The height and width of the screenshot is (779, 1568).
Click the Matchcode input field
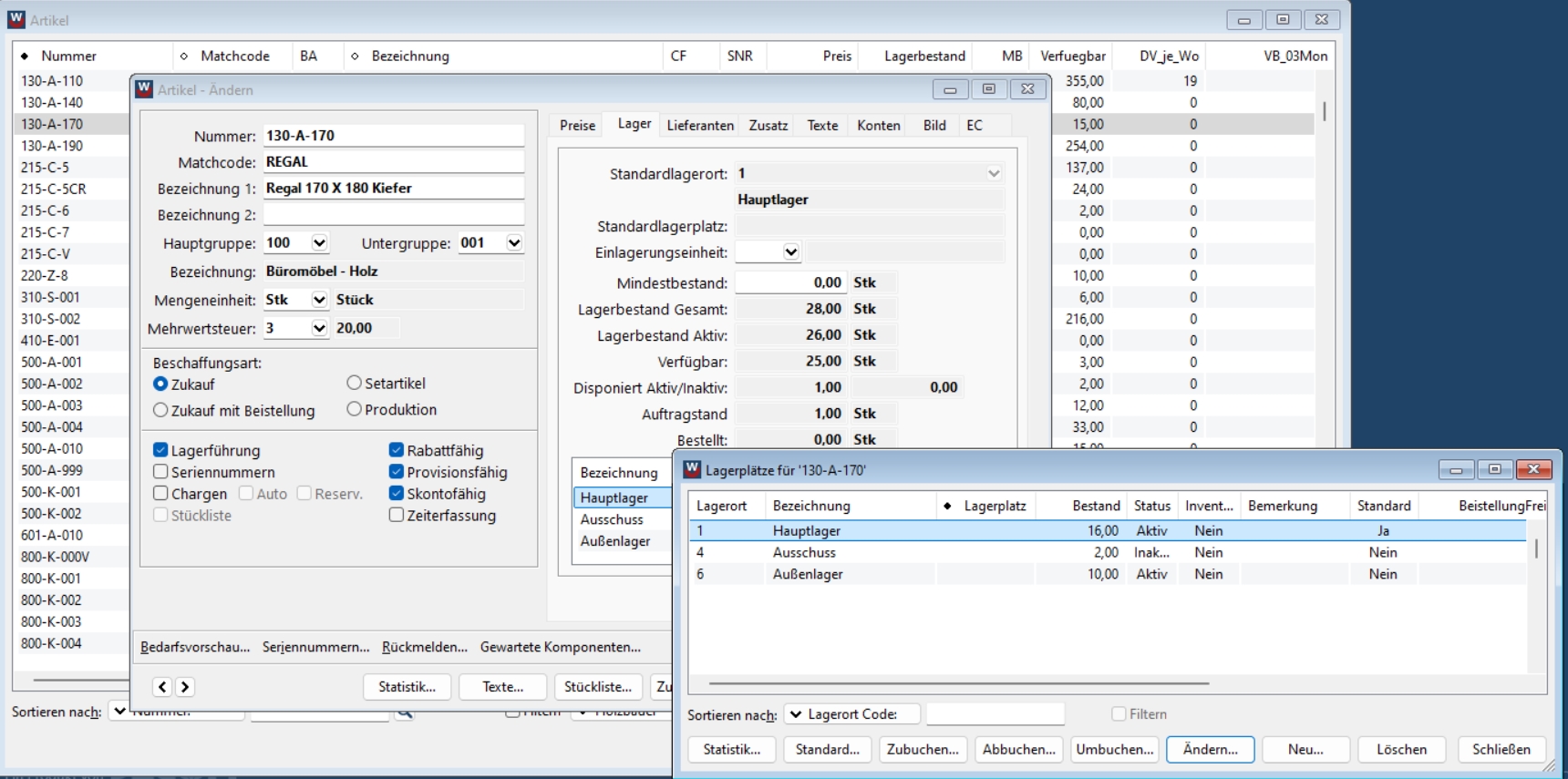tap(394, 162)
